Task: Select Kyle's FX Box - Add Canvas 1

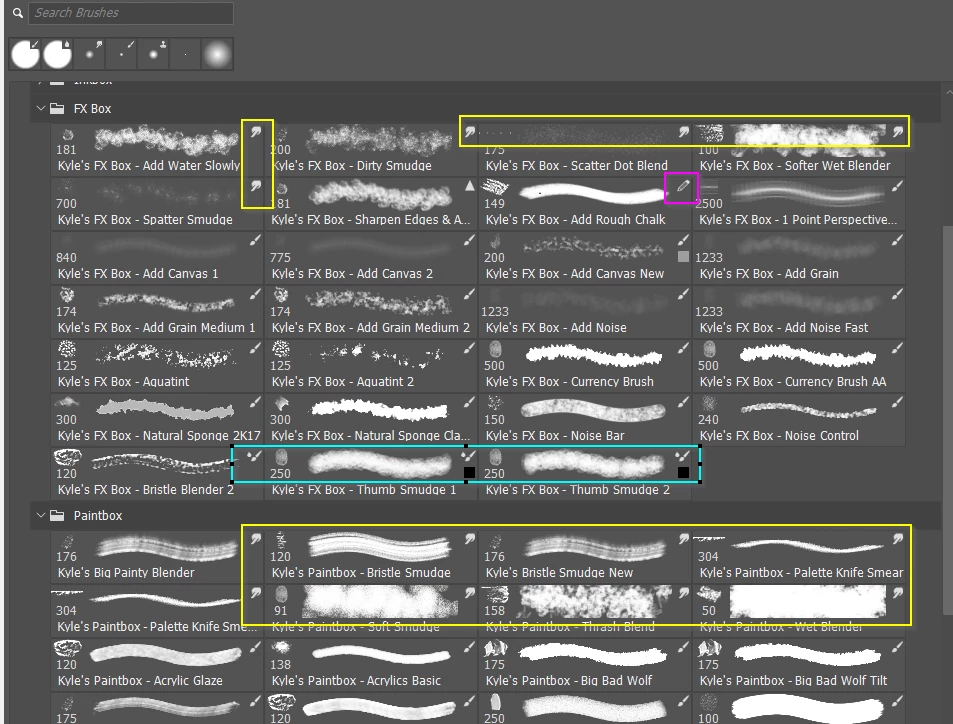Action: click(157, 258)
